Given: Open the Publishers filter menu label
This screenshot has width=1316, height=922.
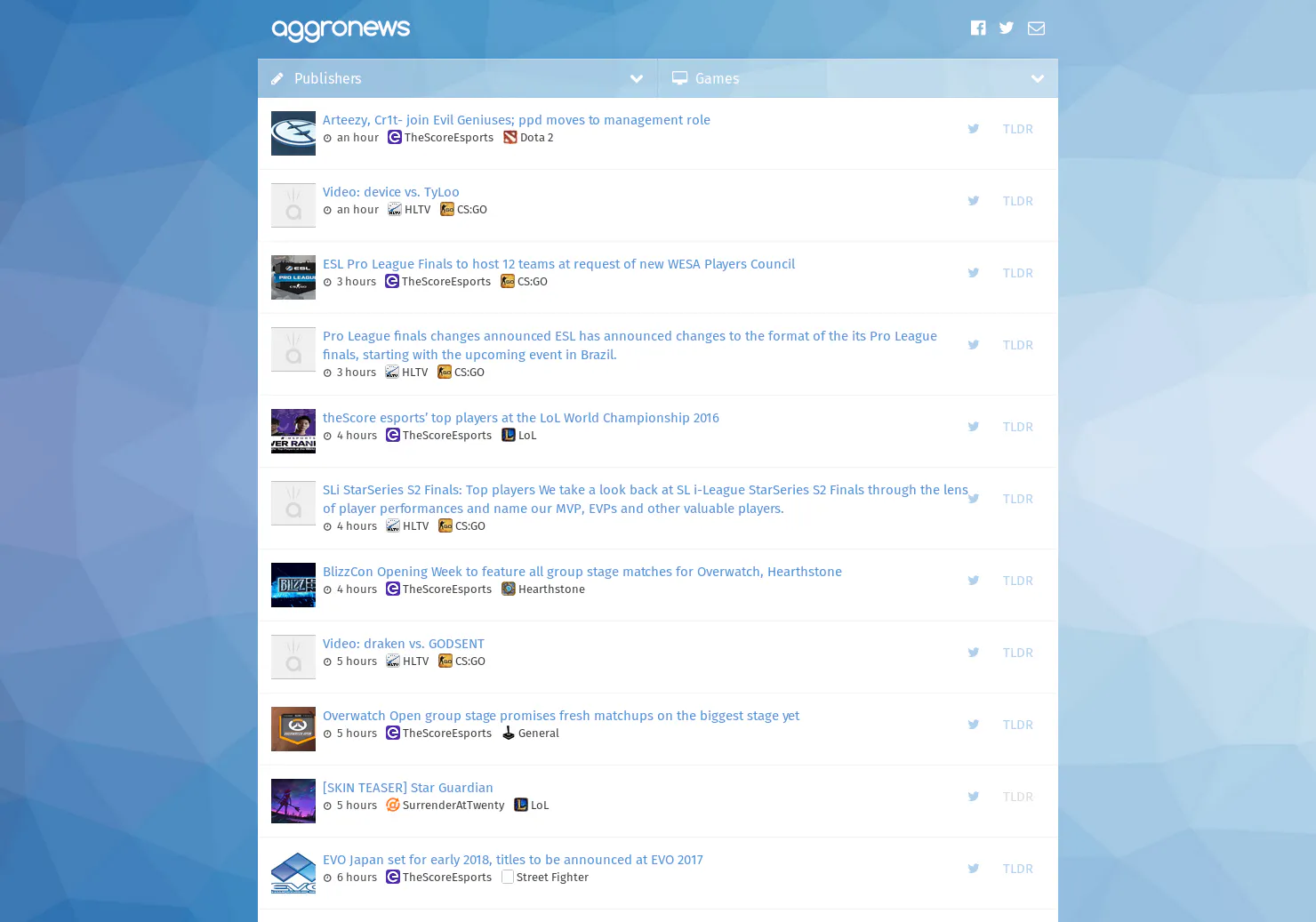Looking at the screenshot, I should click(x=327, y=78).
